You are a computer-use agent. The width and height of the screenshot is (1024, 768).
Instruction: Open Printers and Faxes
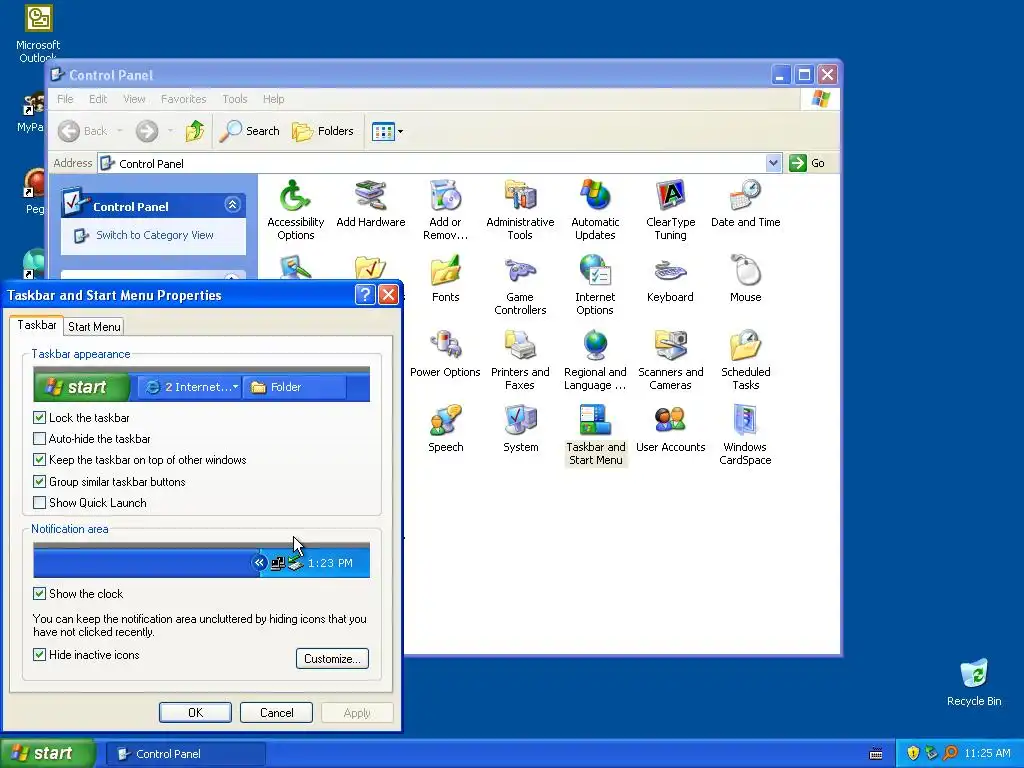(520, 360)
